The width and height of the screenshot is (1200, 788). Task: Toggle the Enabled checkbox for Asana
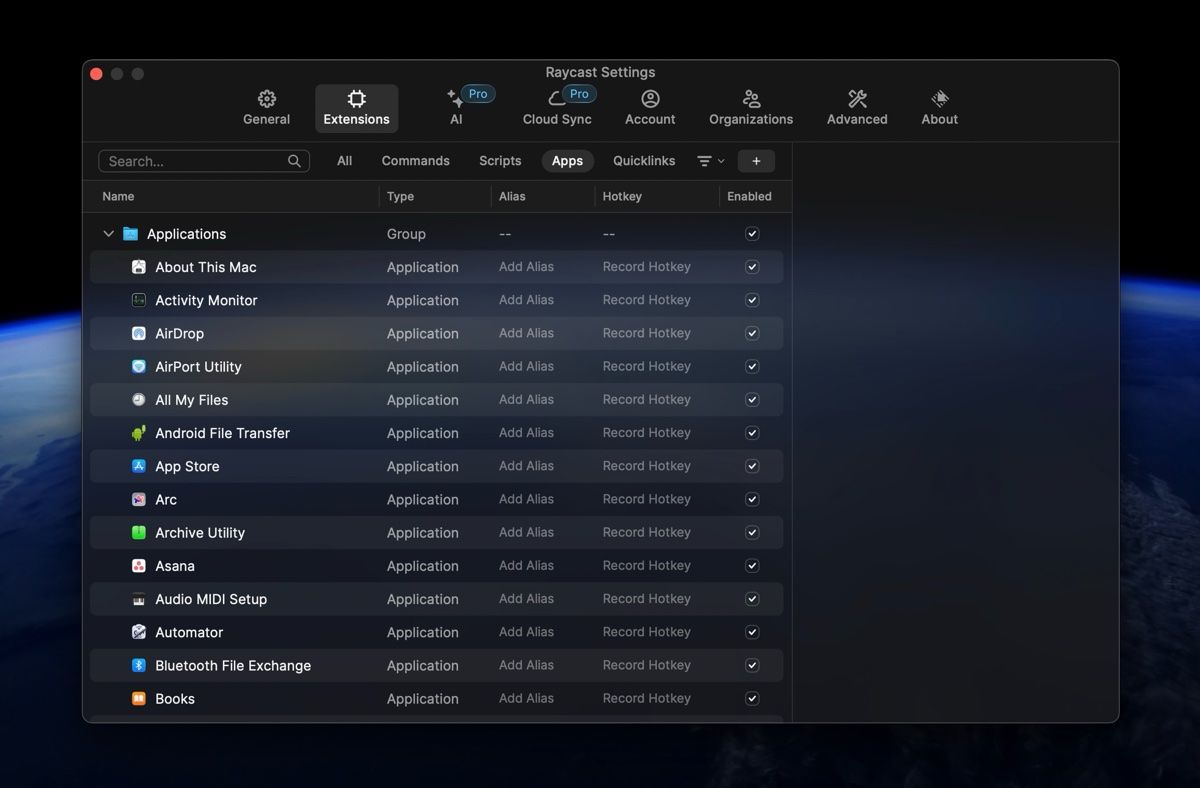pos(752,566)
